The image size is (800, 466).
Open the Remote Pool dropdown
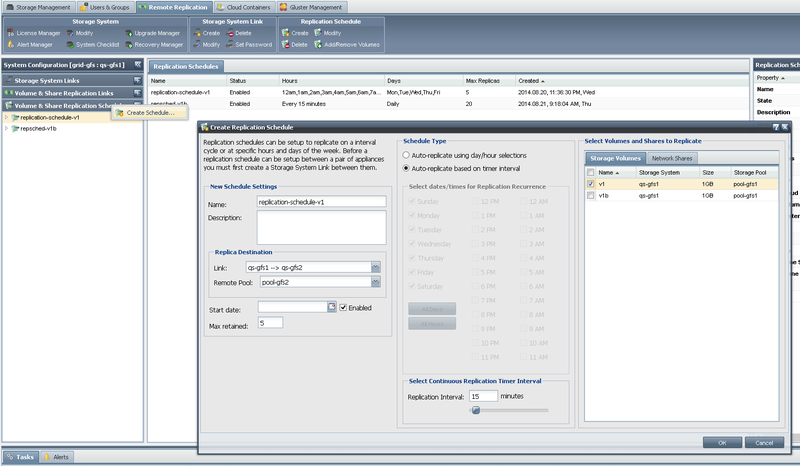[375, 283]
